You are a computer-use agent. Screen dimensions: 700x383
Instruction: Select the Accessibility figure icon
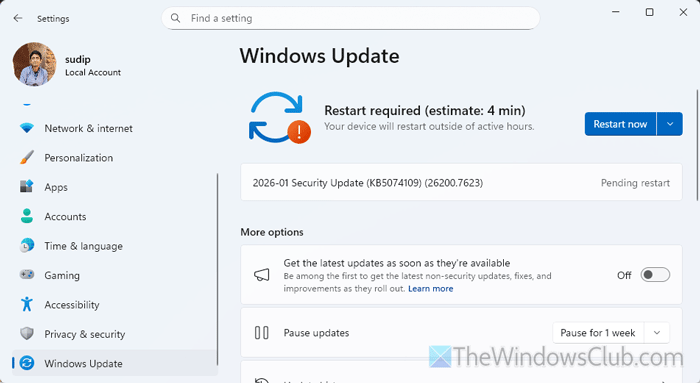27,304
